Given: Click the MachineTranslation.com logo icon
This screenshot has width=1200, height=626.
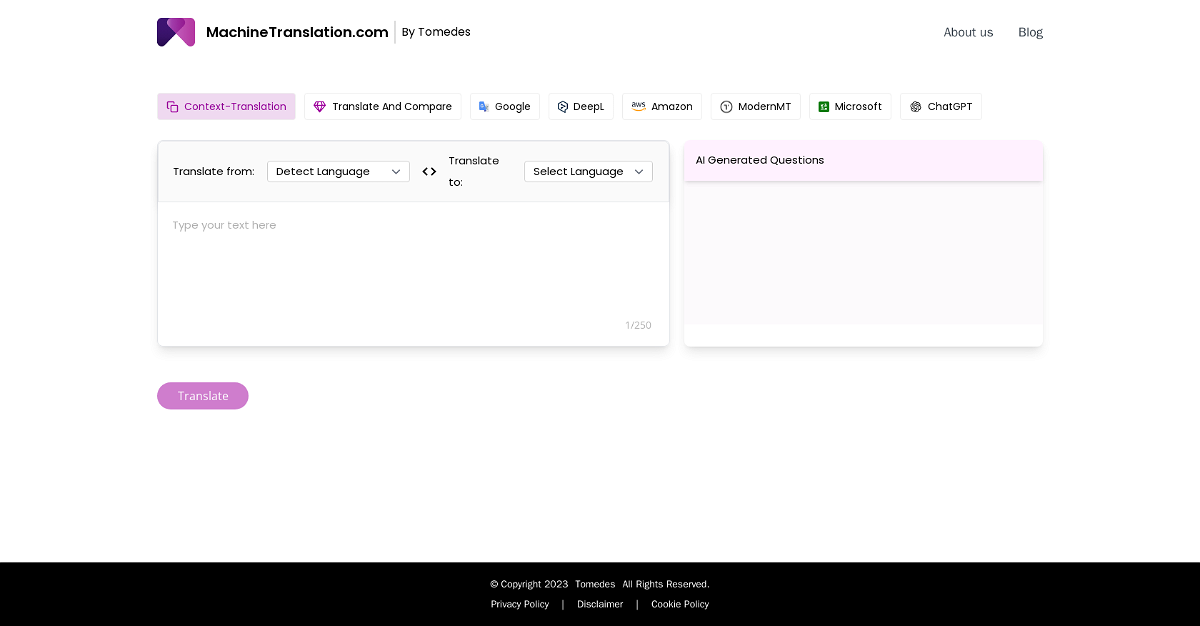Looking at the screenshot, I should [x=176, y=32].
